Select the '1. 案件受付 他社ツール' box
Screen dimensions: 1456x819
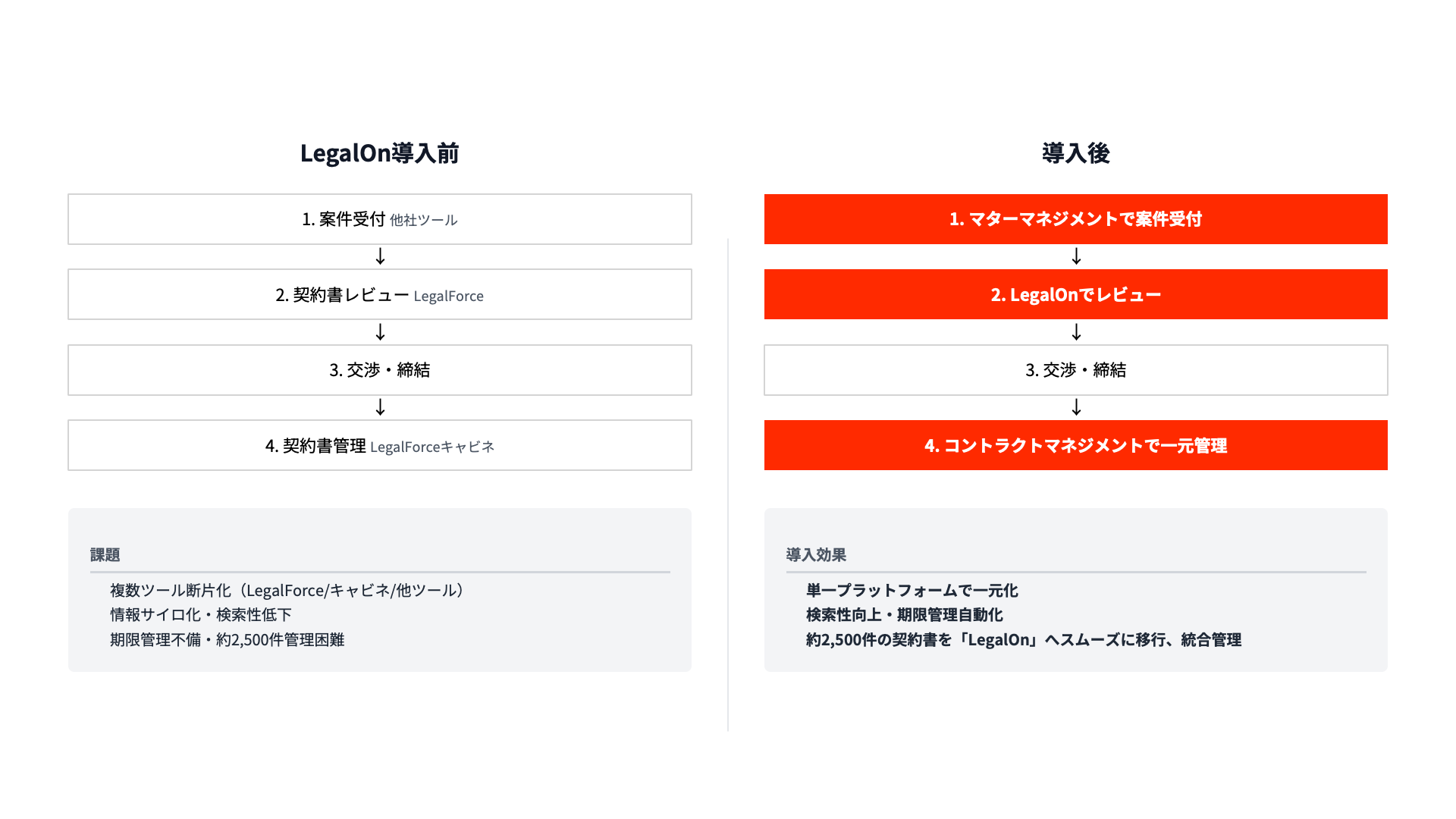tap(380, 219)
